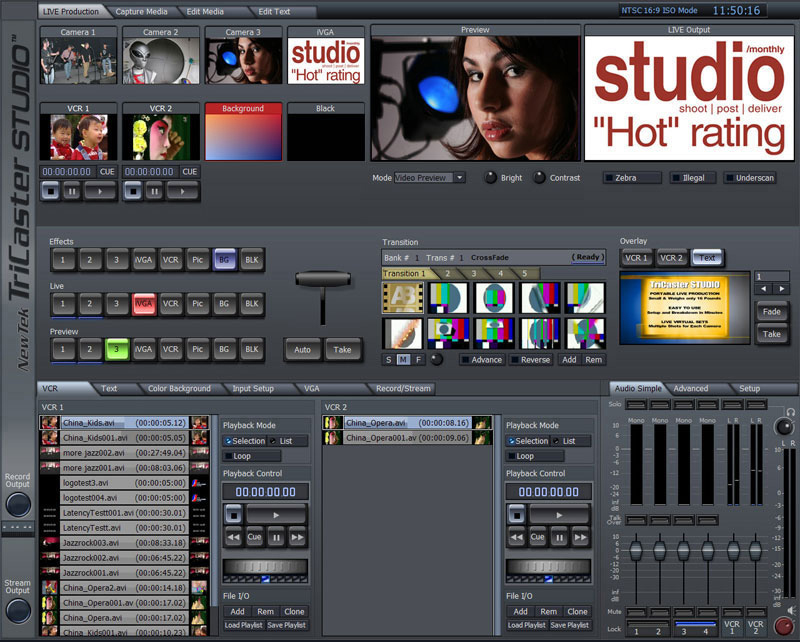The height and width of the screenshot is (642, 800).
Task: Click the Background gradient thumbnail
Action: coord(243,137)
